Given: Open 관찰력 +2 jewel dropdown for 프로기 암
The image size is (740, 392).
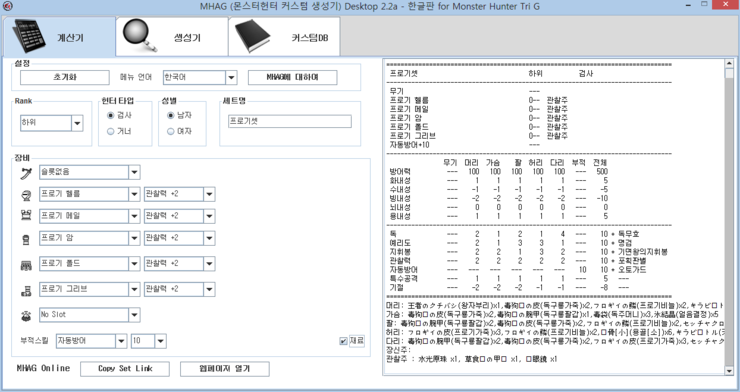Looking at the screenshot, I should [210, 238].
